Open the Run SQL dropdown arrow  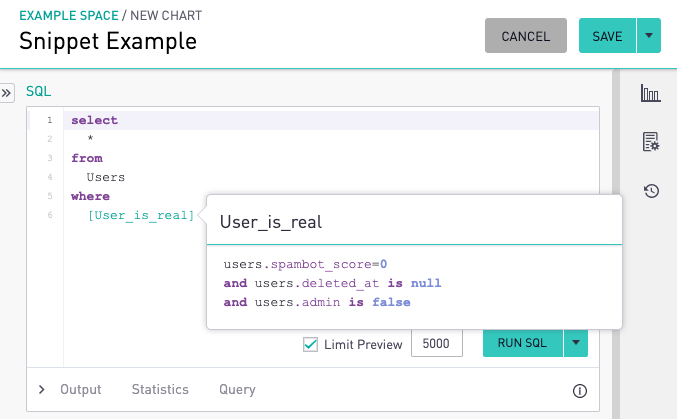(576, 343)
